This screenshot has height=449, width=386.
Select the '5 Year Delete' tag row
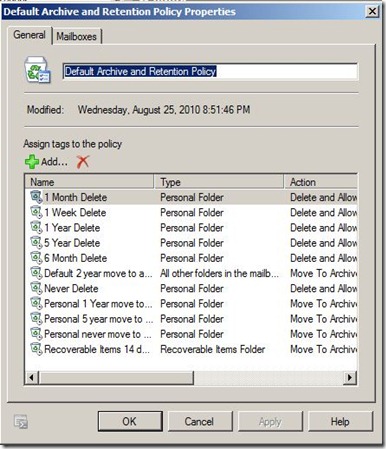tap(191, 243)
